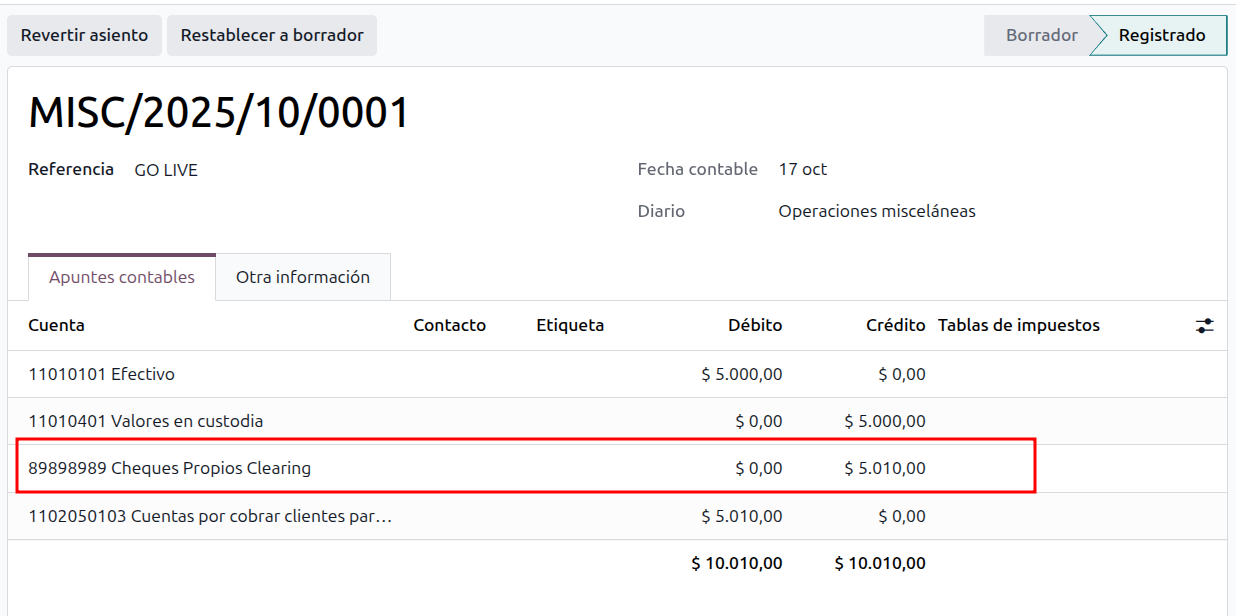Click the GO LIVE reference field

tap(166, 170)
